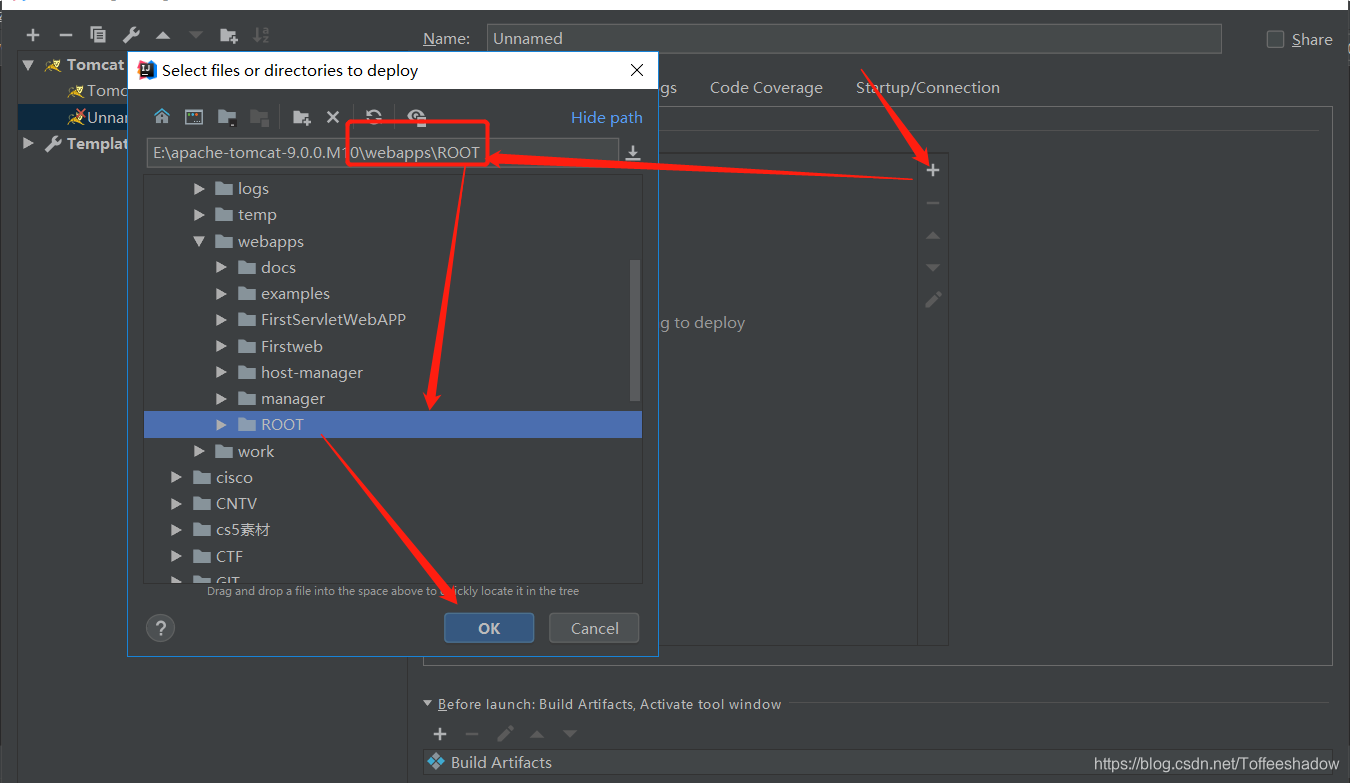Expand the cisco folder
This screenshot has height=783, width=1350.
pos(177,477)
